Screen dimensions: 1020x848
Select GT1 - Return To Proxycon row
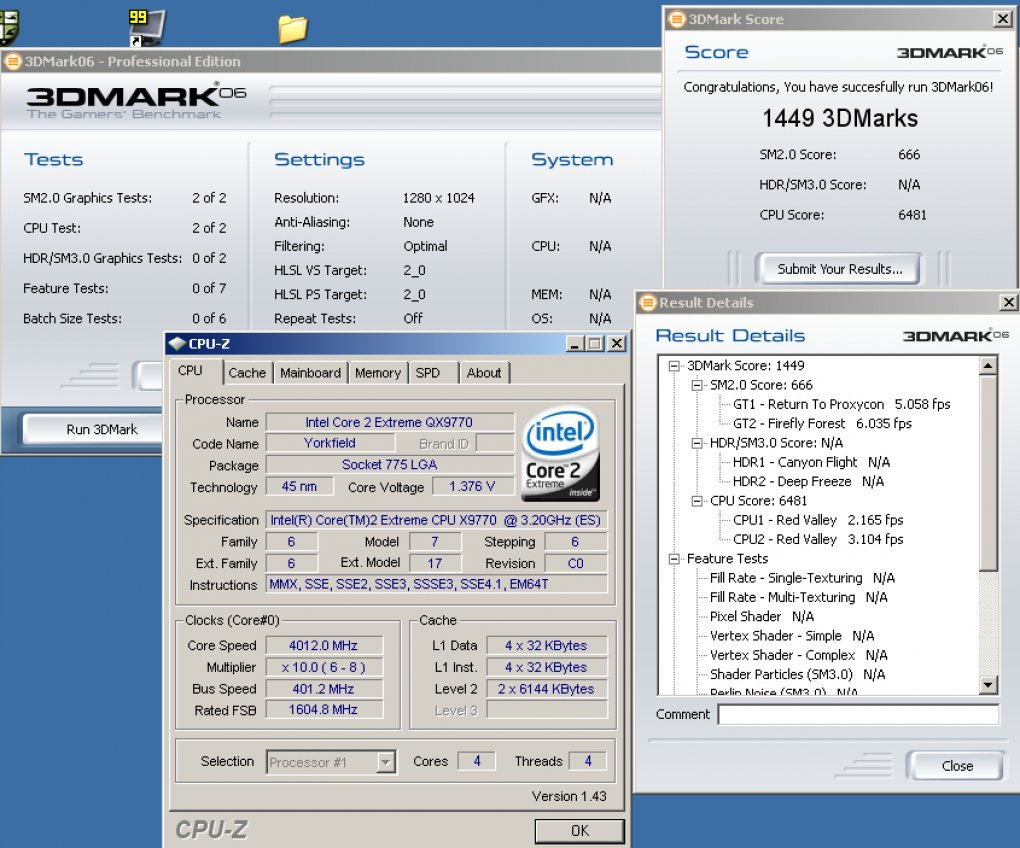(x=841, y=404)
